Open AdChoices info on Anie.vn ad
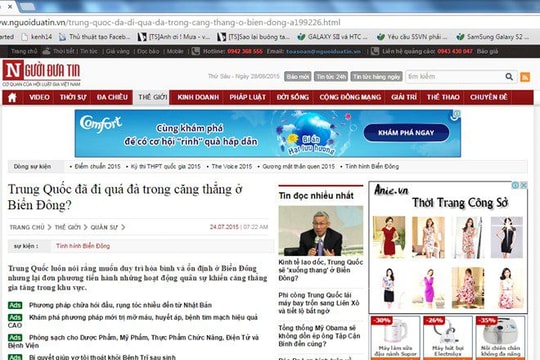Screen dimensions: 540x360 (516, 185)
